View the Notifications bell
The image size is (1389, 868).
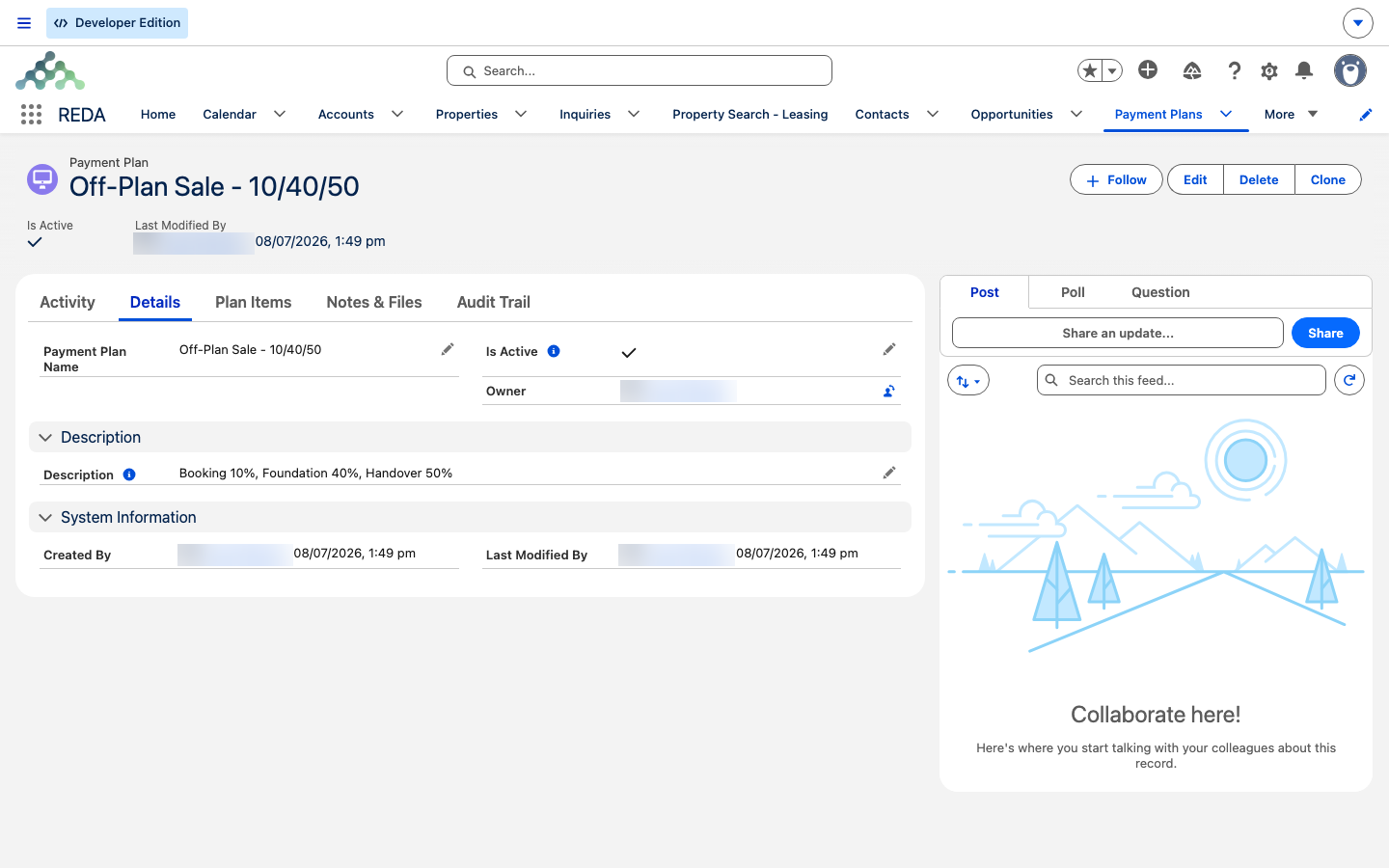coord(1304,70)
